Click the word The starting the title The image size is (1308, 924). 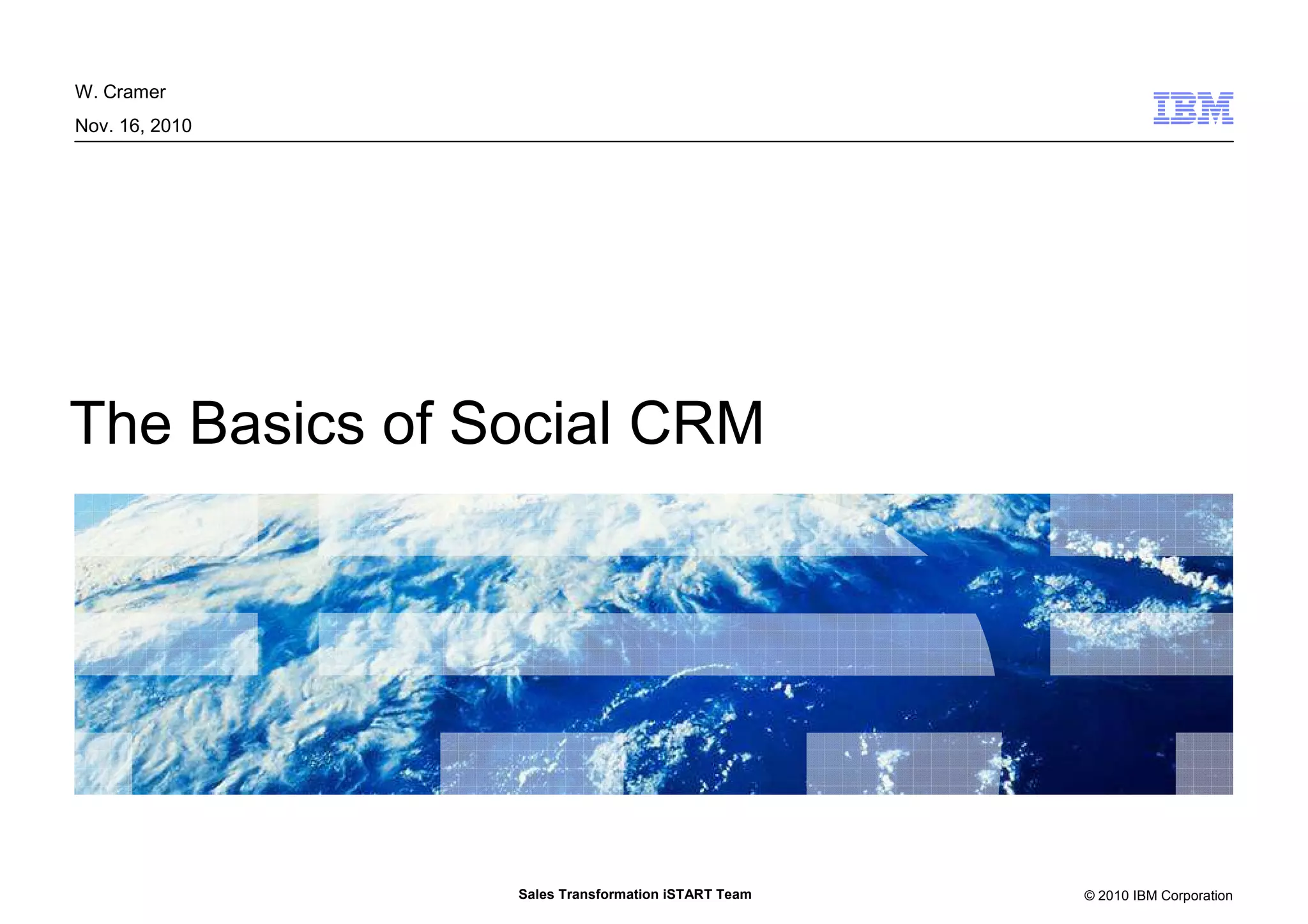121,423
